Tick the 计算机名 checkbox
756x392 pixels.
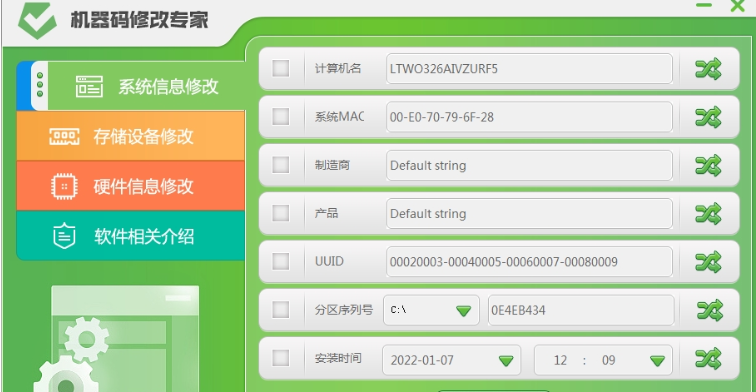[x=281, y=68]
